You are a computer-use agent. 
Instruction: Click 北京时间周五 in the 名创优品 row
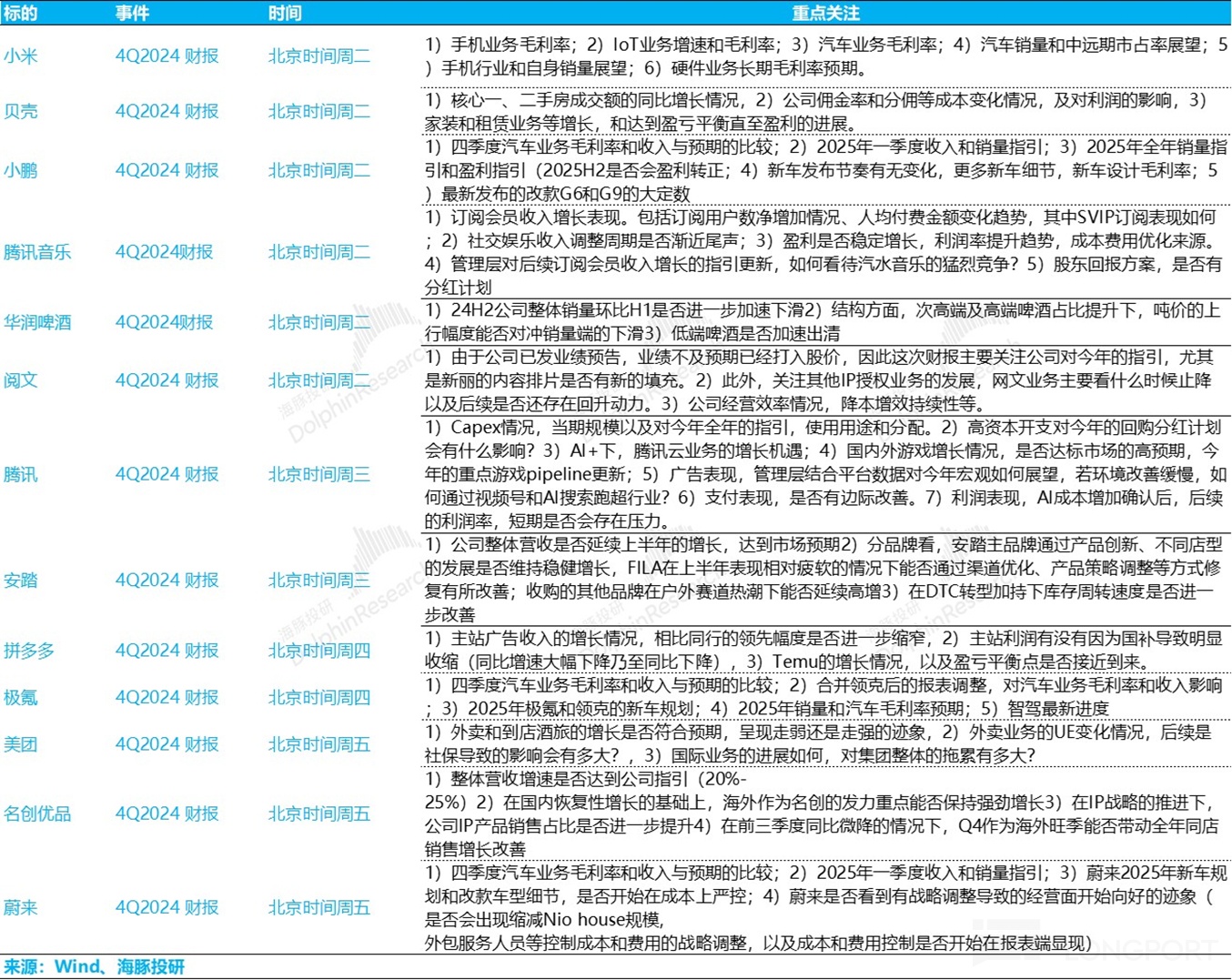319,813
